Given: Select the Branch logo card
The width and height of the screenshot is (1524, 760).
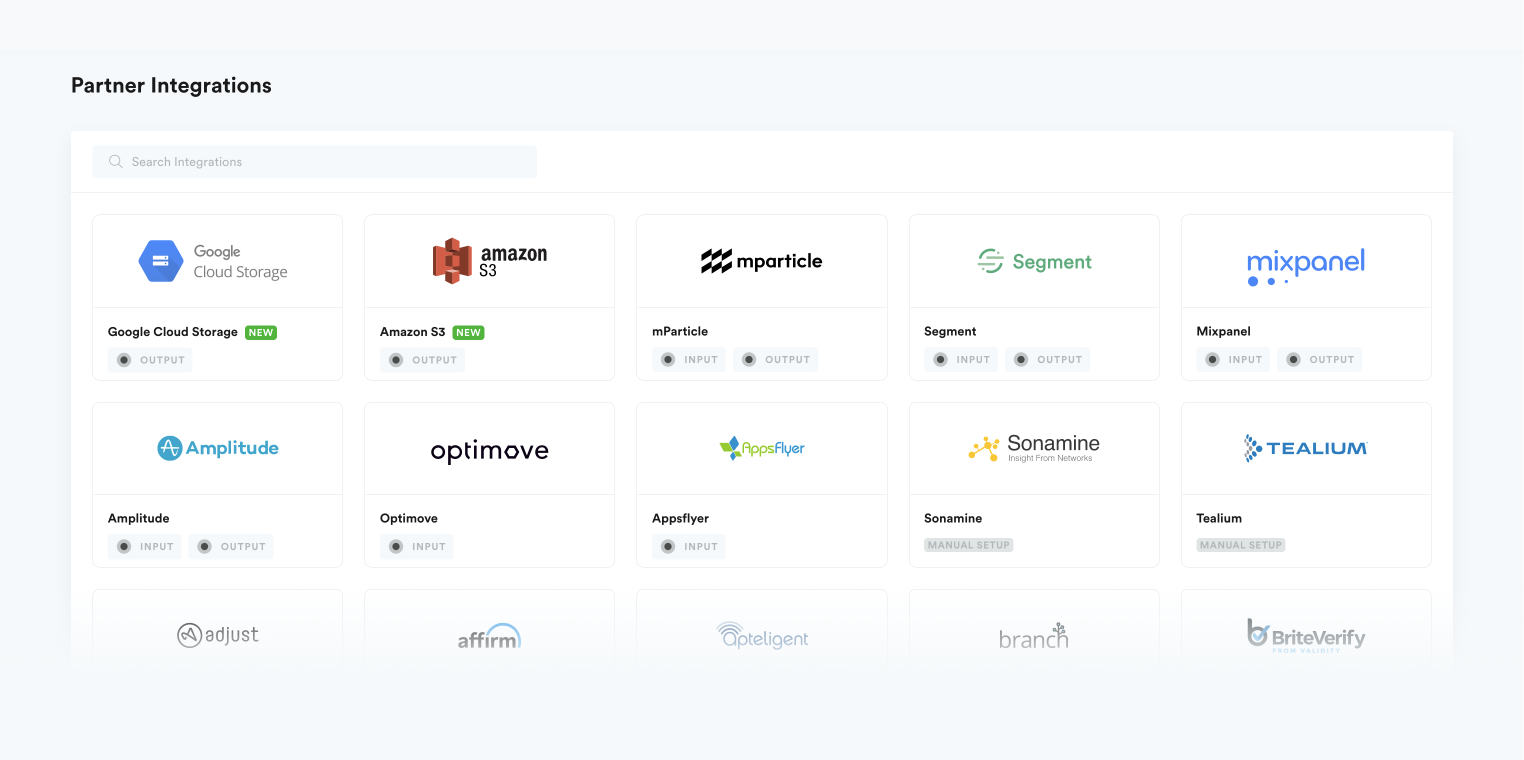Looking at the screenshot, I should tap(1034, 636).
